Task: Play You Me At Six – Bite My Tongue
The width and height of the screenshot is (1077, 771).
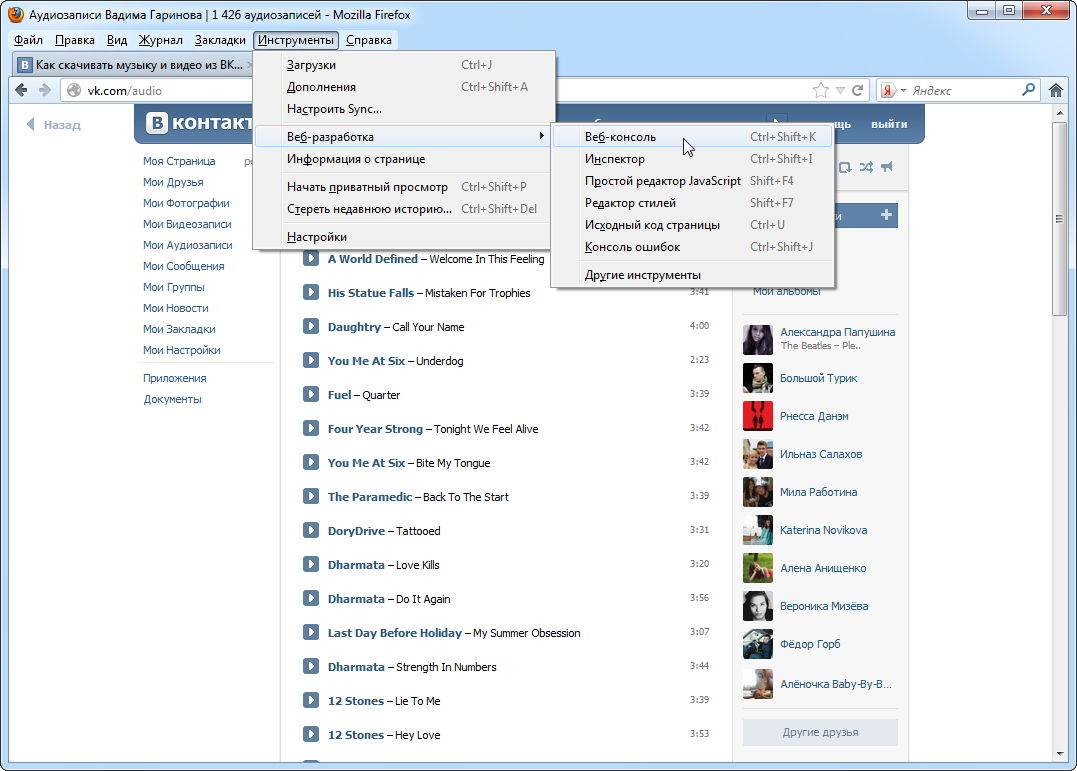Action: coord(311,462)
